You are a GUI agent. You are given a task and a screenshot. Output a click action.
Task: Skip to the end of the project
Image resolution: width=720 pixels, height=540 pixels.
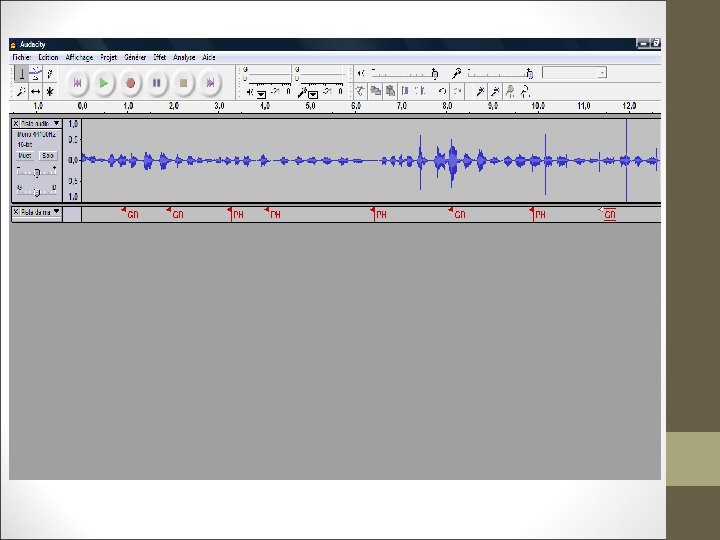(x=210, y=83)
